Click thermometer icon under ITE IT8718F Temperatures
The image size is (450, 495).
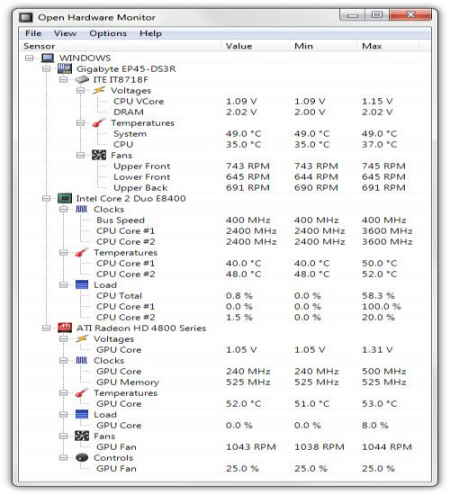99,123
